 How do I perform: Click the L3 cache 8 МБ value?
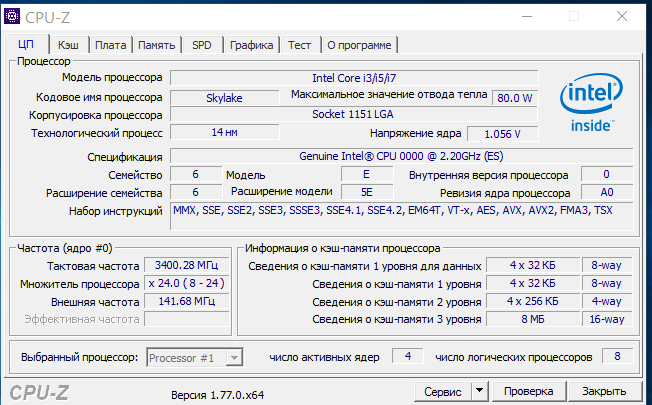point(533,319)
